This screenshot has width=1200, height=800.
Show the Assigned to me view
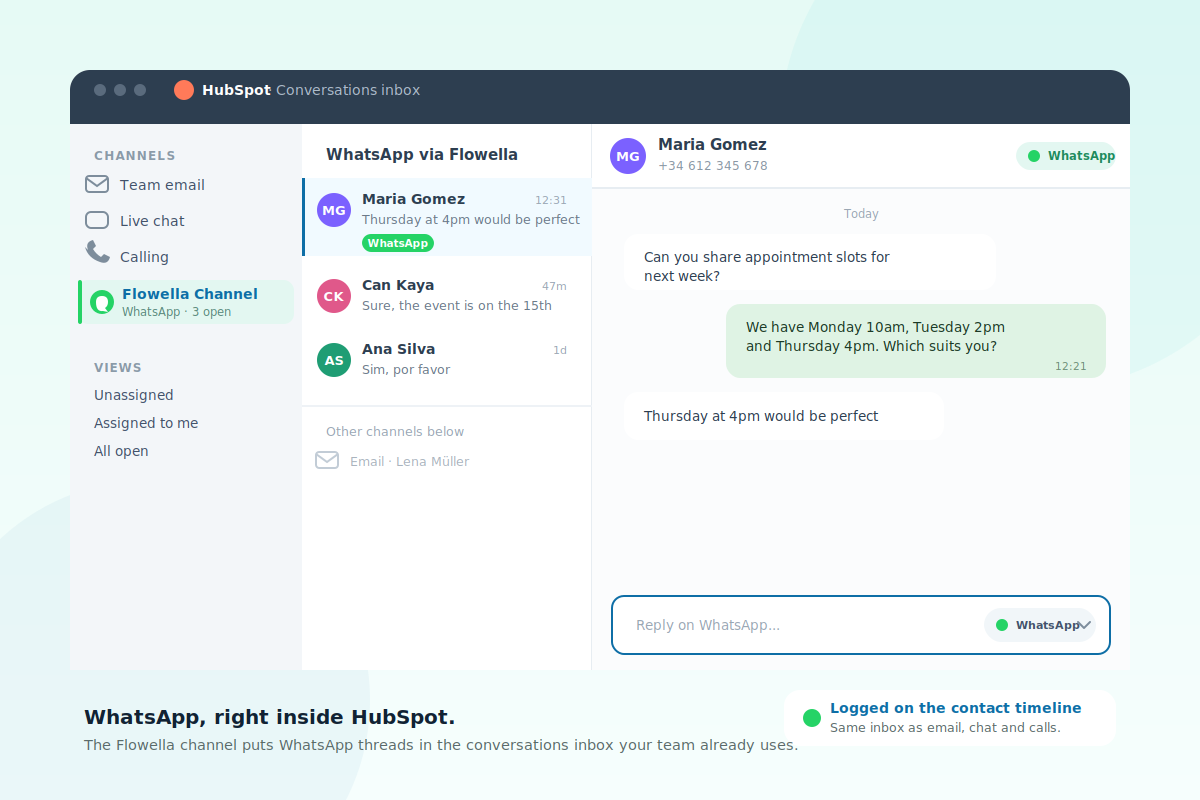(x=146, y=423)
